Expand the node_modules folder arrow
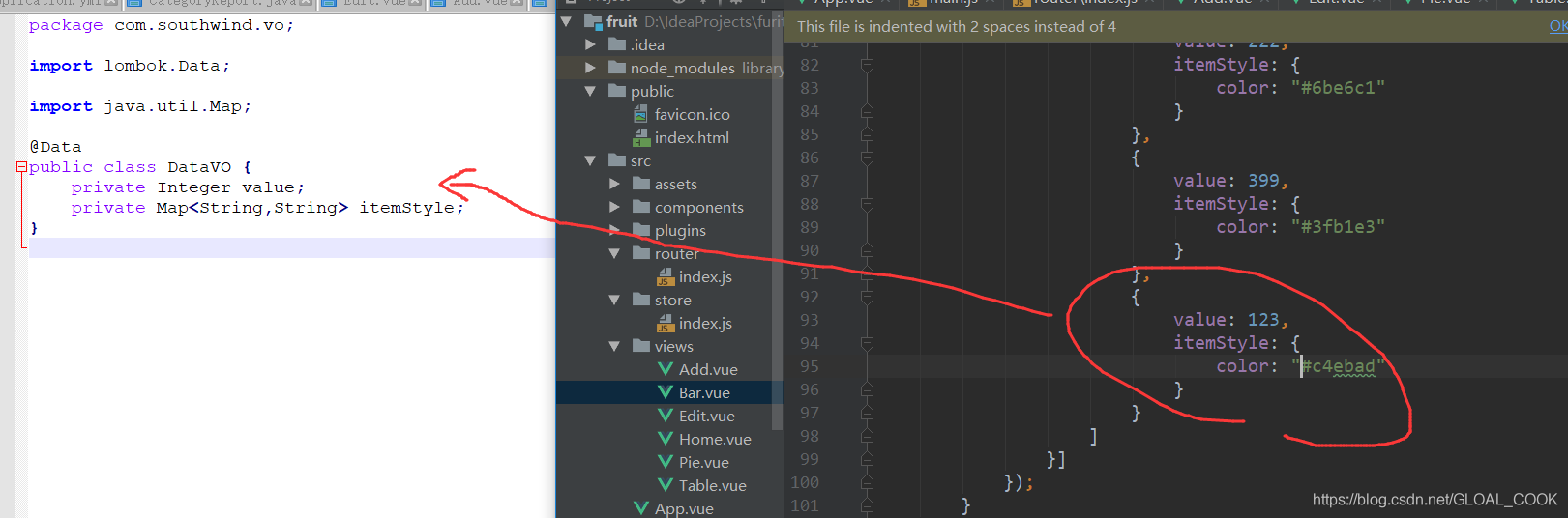The width and height of the screenshot is (1568, 518). tap(590, 68)
